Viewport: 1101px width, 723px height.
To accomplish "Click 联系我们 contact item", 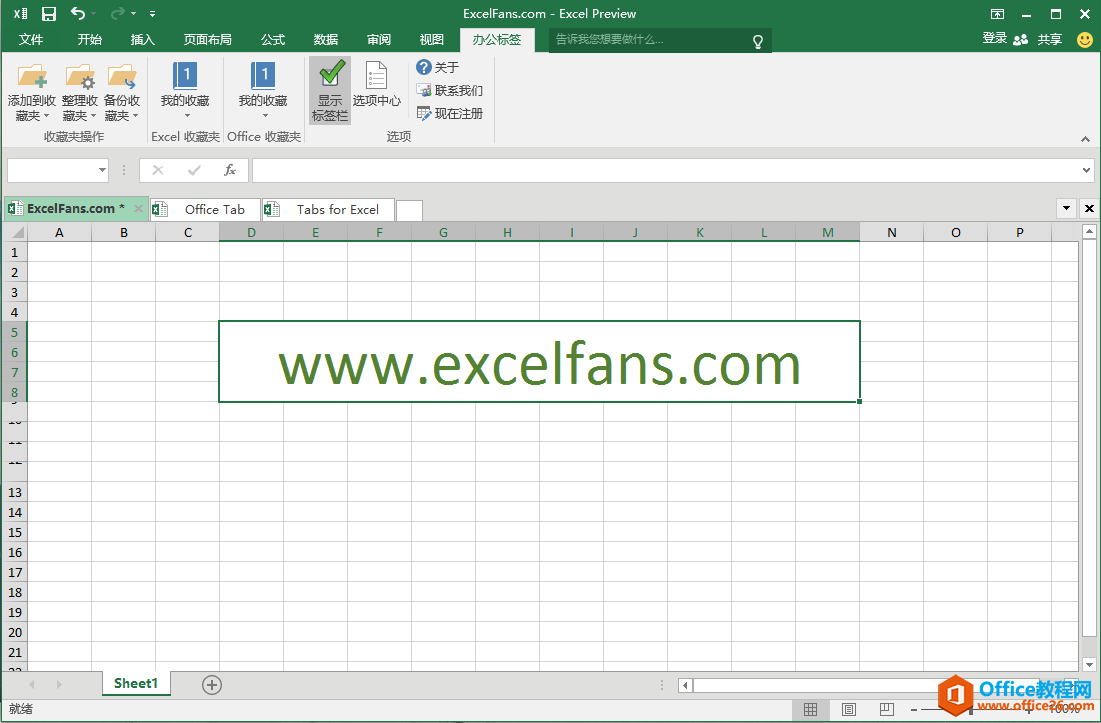I will click(449, 91).
